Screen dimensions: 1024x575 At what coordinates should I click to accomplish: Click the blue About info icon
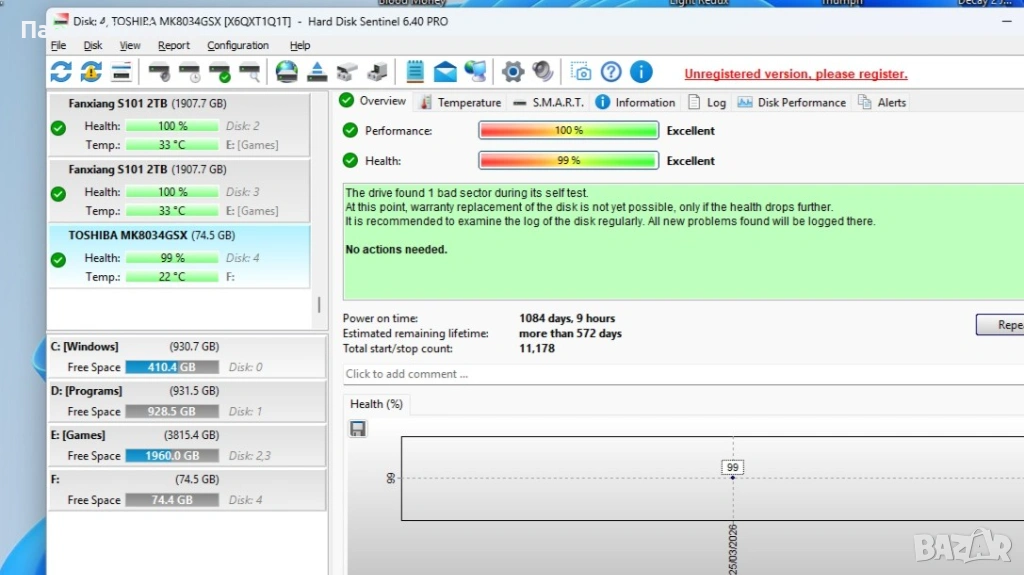(x=641, y=72)
